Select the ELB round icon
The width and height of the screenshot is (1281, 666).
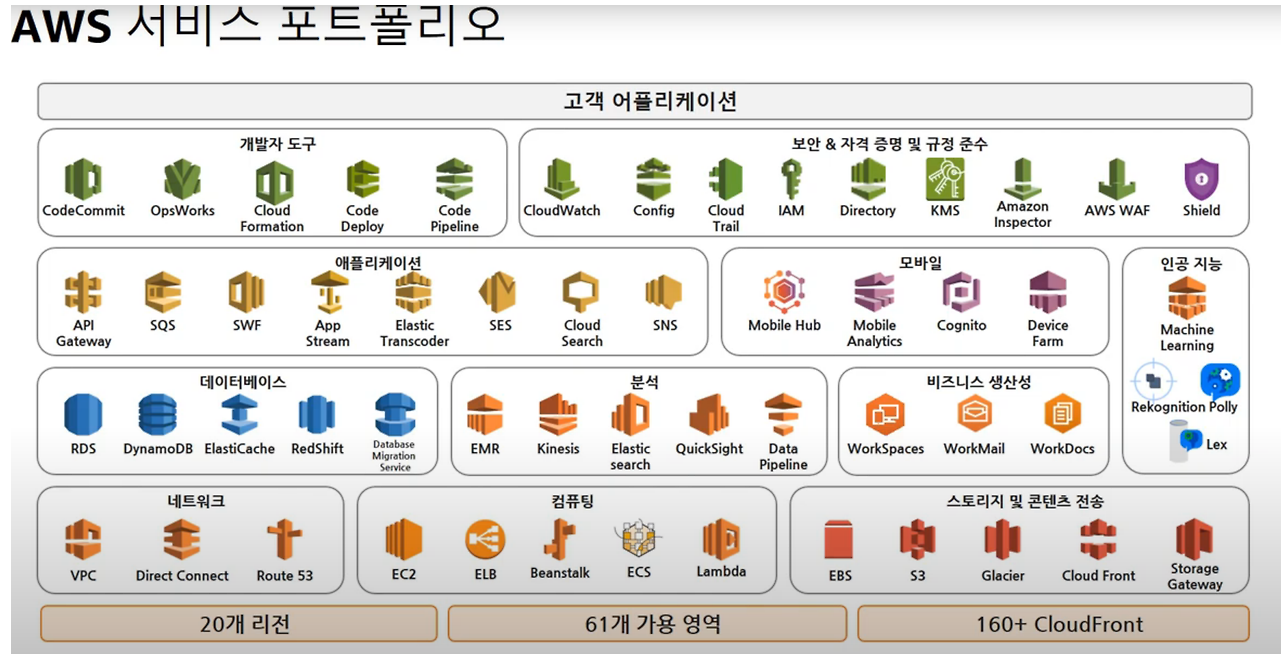coord(485,540)
